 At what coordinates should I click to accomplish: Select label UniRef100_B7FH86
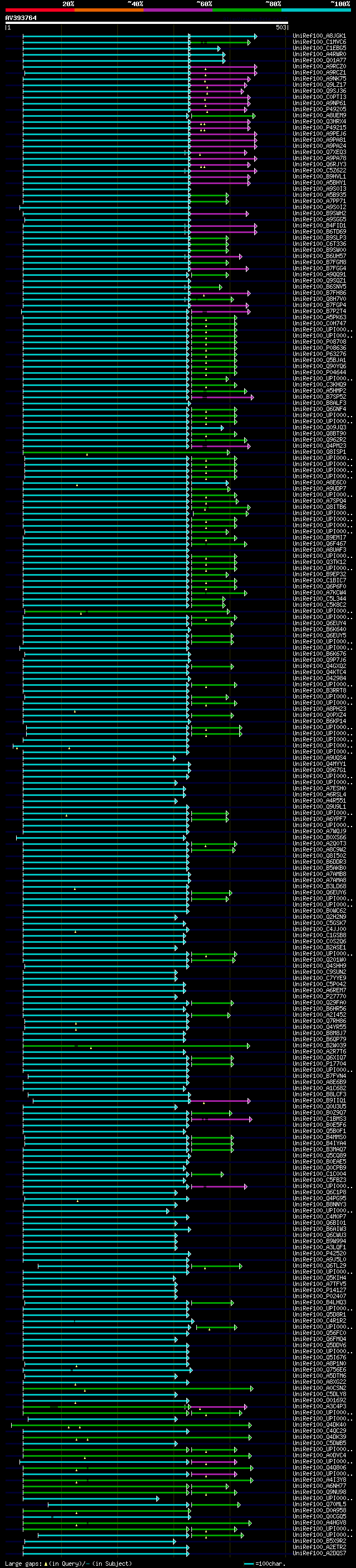pos(319,292)
